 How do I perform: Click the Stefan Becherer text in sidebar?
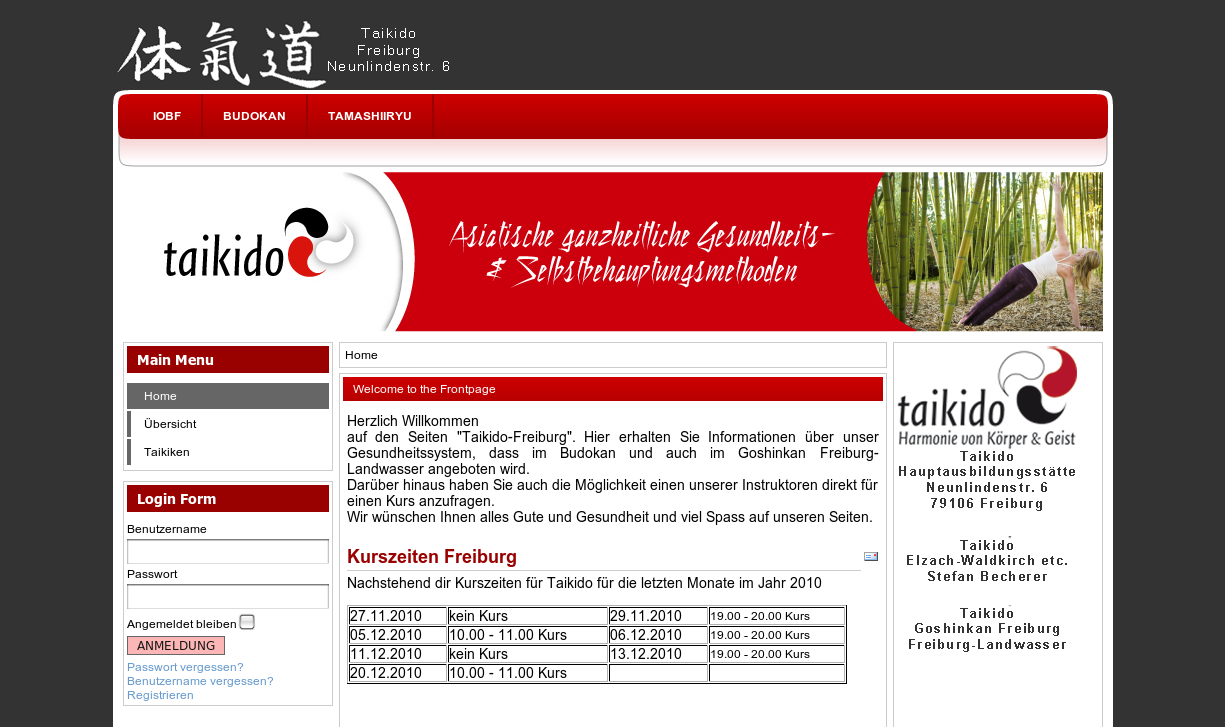[987, 577]
